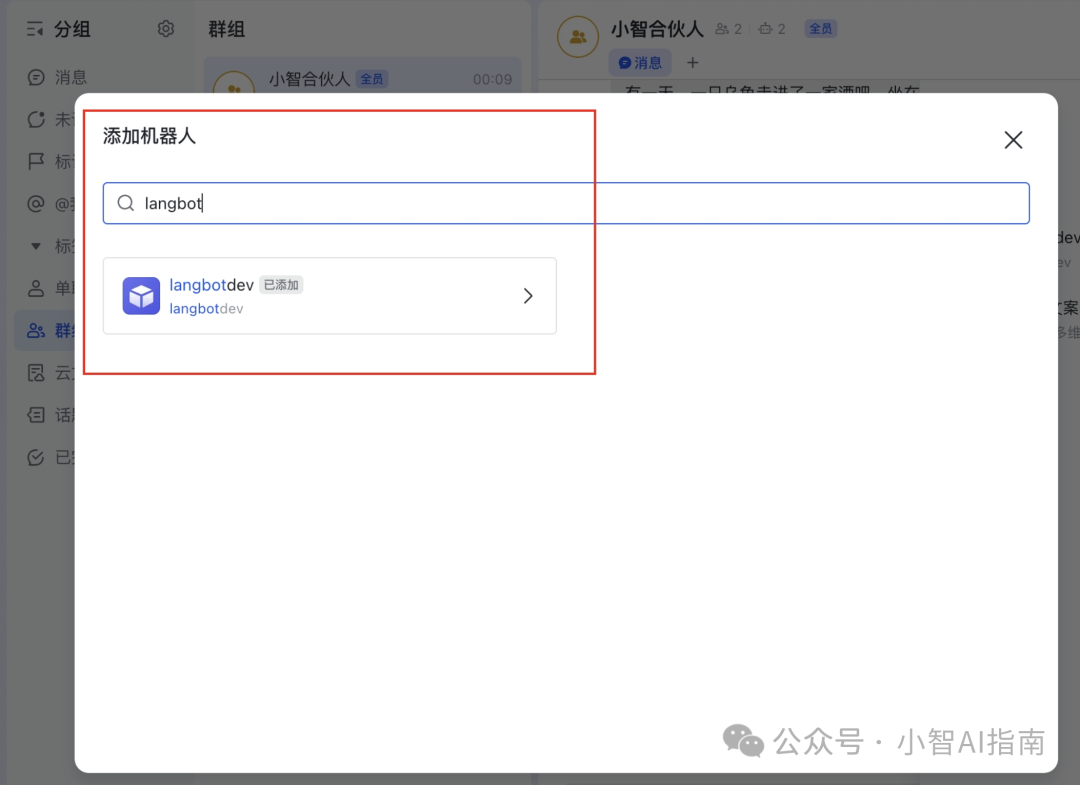This screenshot has width=1080, height=785.
Task: Open the @ mentions icon in sidebar
Action: 36,204
